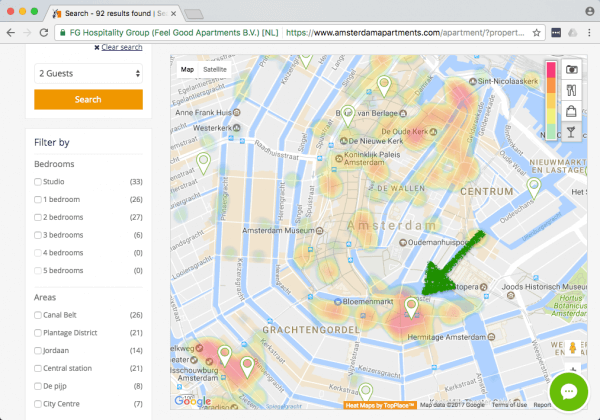Tick the 3 bedrooms checkbox
Viewport: 600px width, 420px height.
38,235
